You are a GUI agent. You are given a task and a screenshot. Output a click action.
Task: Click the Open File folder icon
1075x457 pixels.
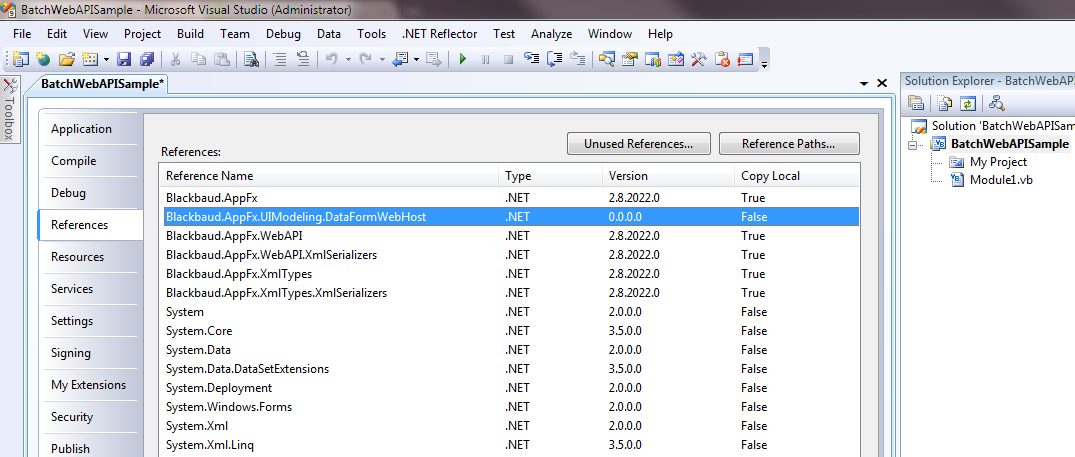coord(67,60)
